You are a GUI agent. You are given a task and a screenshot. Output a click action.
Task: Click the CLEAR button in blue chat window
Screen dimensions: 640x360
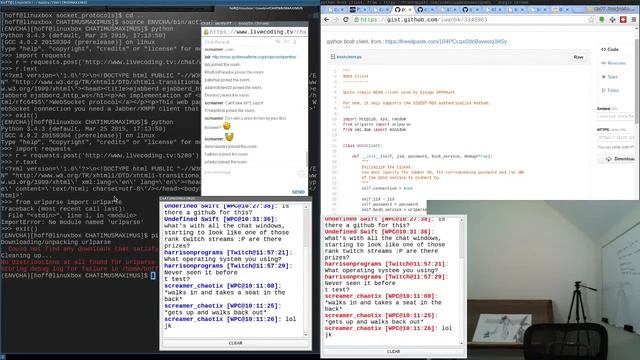click(x=236, y=343)
